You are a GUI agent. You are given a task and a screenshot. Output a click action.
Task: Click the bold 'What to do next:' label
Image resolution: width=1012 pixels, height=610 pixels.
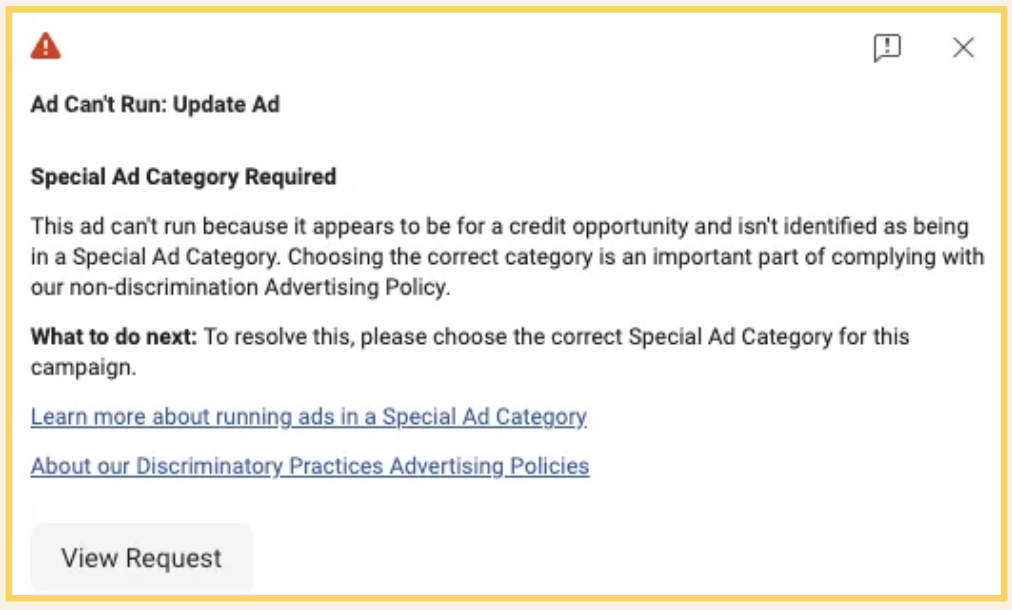tap(114, 336)
